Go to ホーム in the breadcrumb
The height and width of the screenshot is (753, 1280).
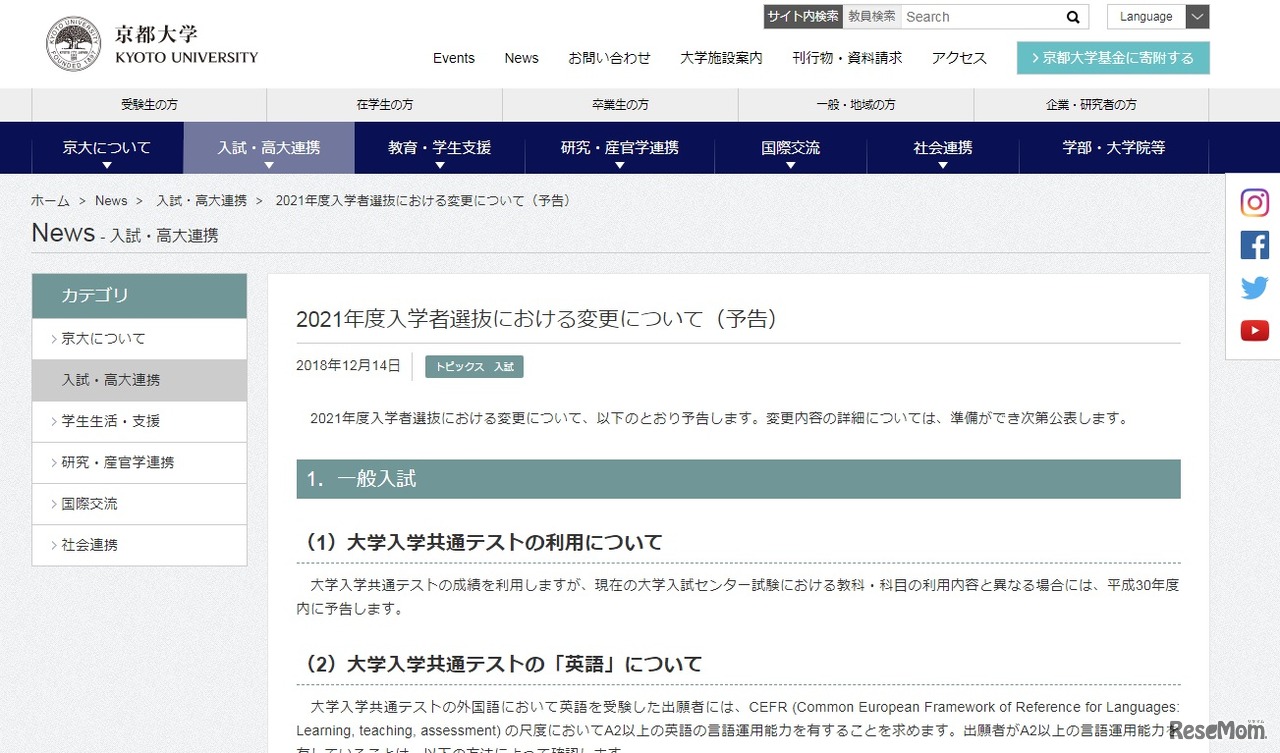click(x=50, y=200)
